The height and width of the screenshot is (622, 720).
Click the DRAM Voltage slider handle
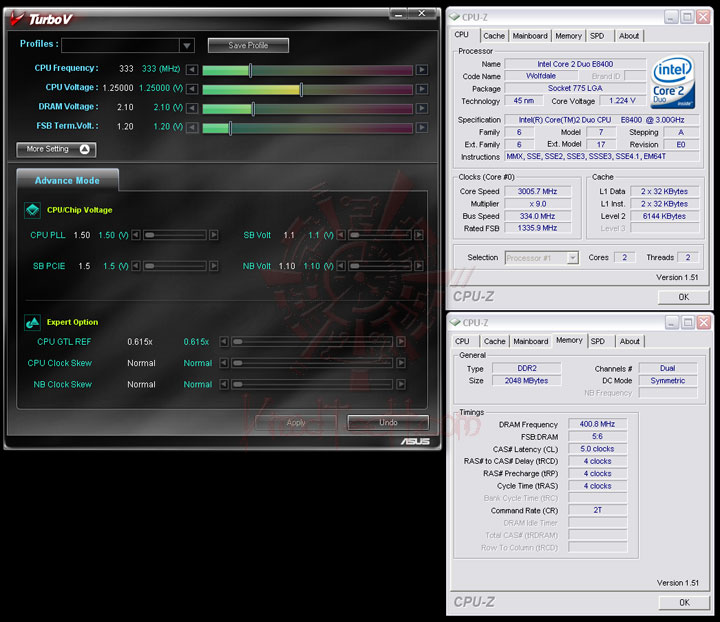click(x=253, y=109)
